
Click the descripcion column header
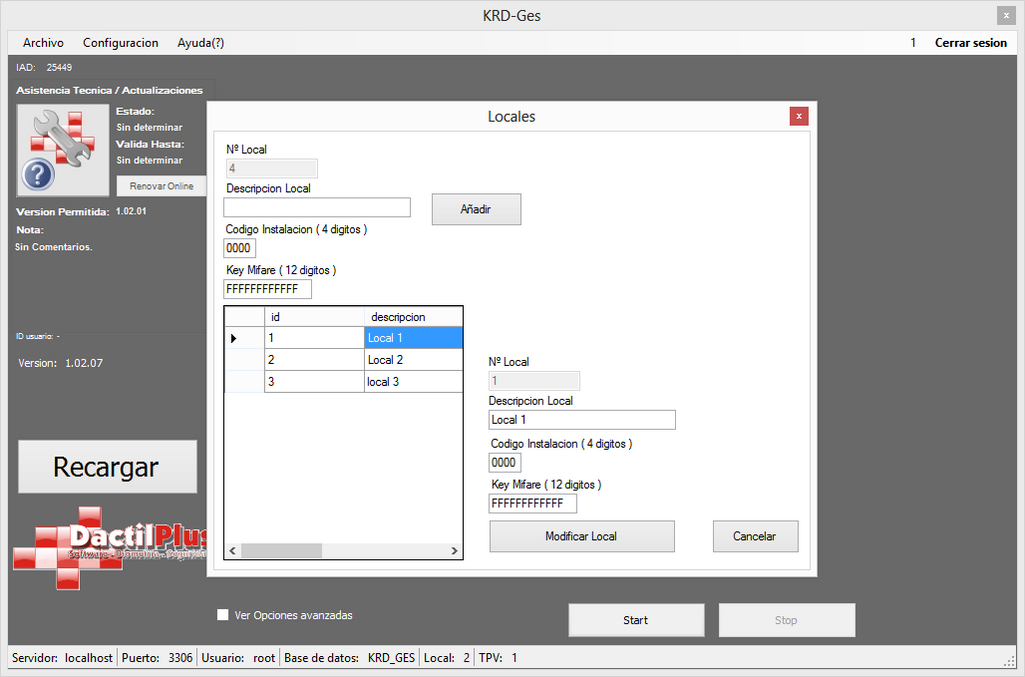pyautogui.click(x=413, y=317)
